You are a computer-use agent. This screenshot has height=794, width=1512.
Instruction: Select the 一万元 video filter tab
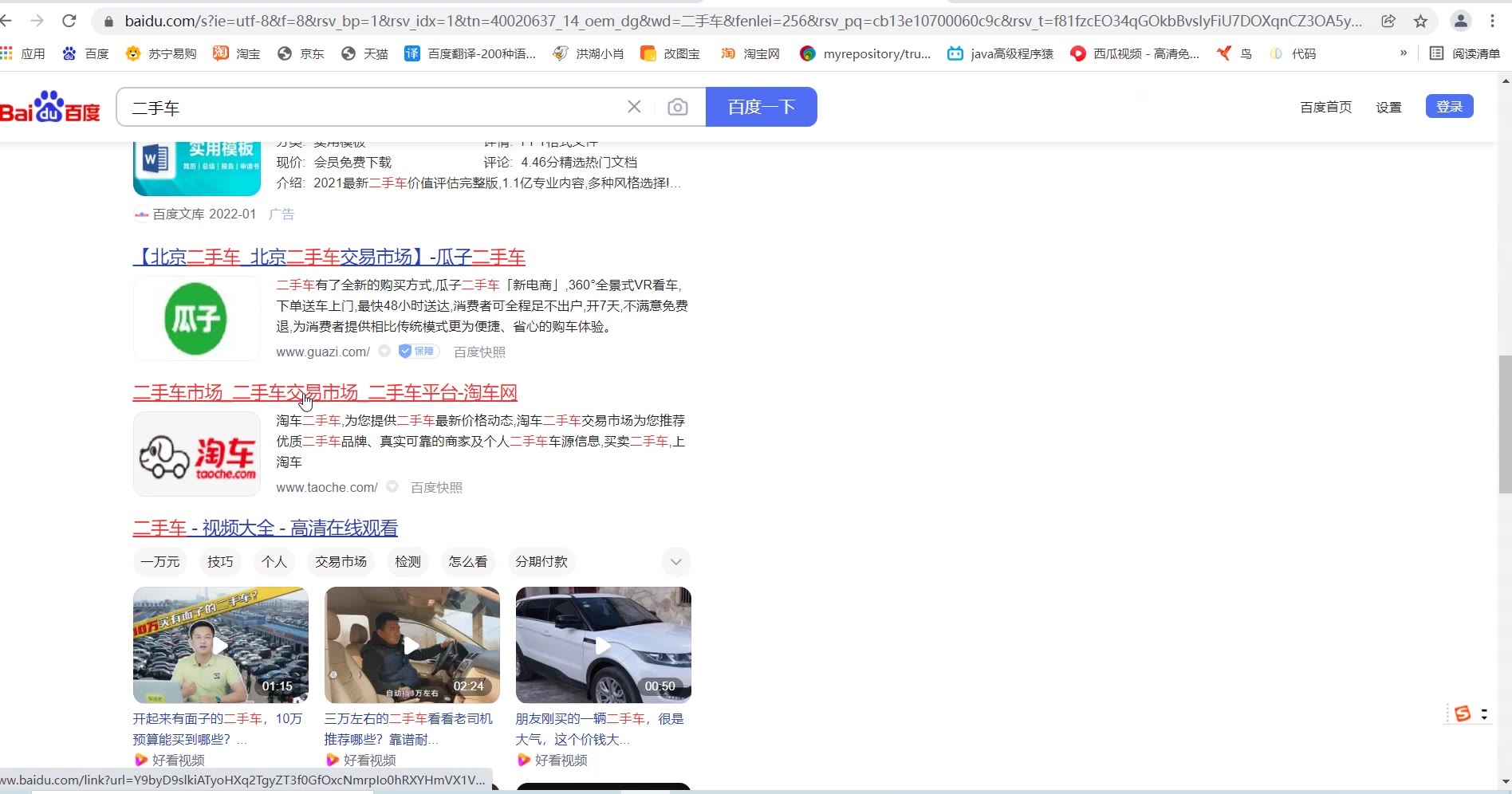click(160, 562)
